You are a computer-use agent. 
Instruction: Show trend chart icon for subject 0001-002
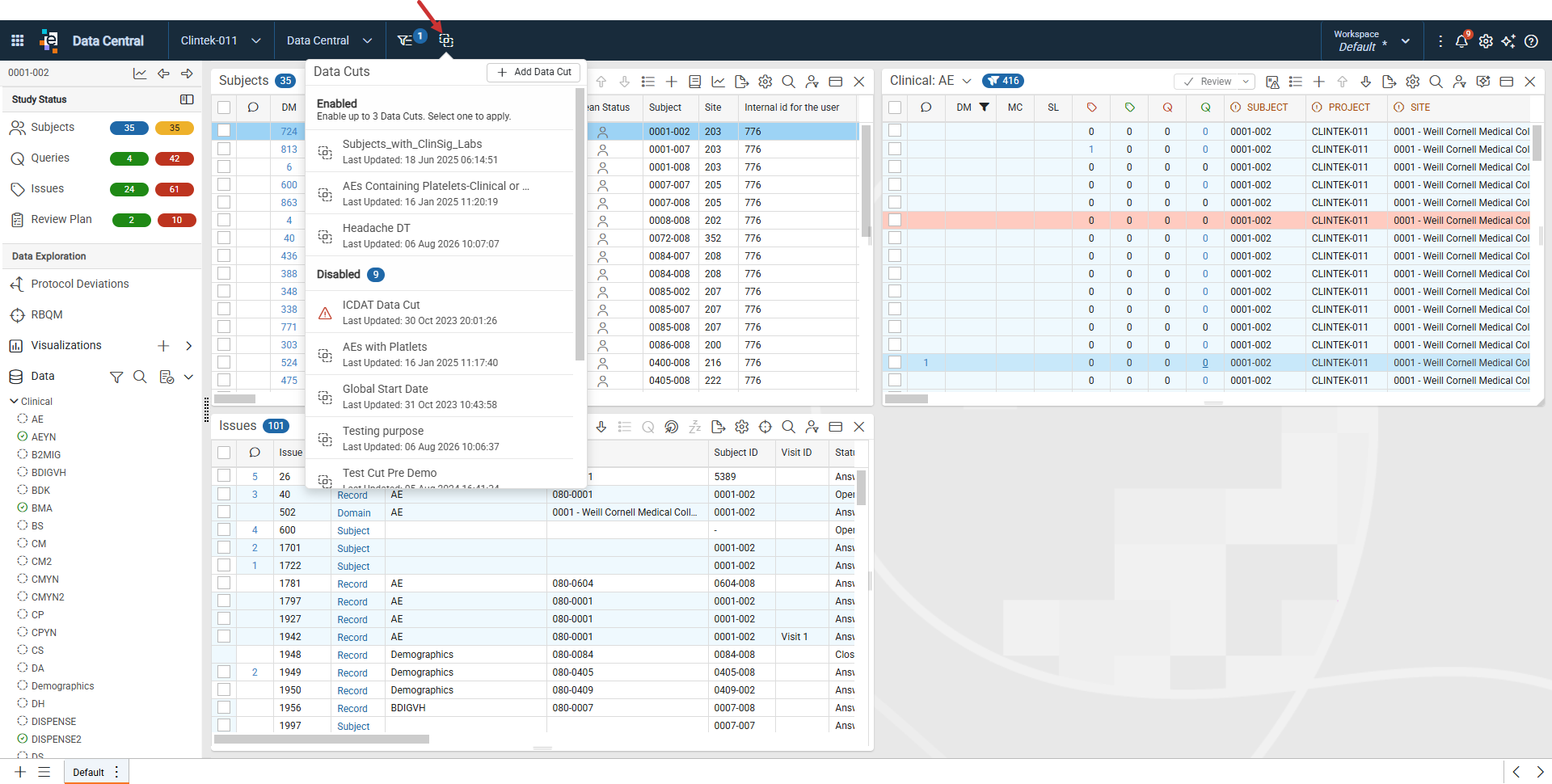(140, 74)
